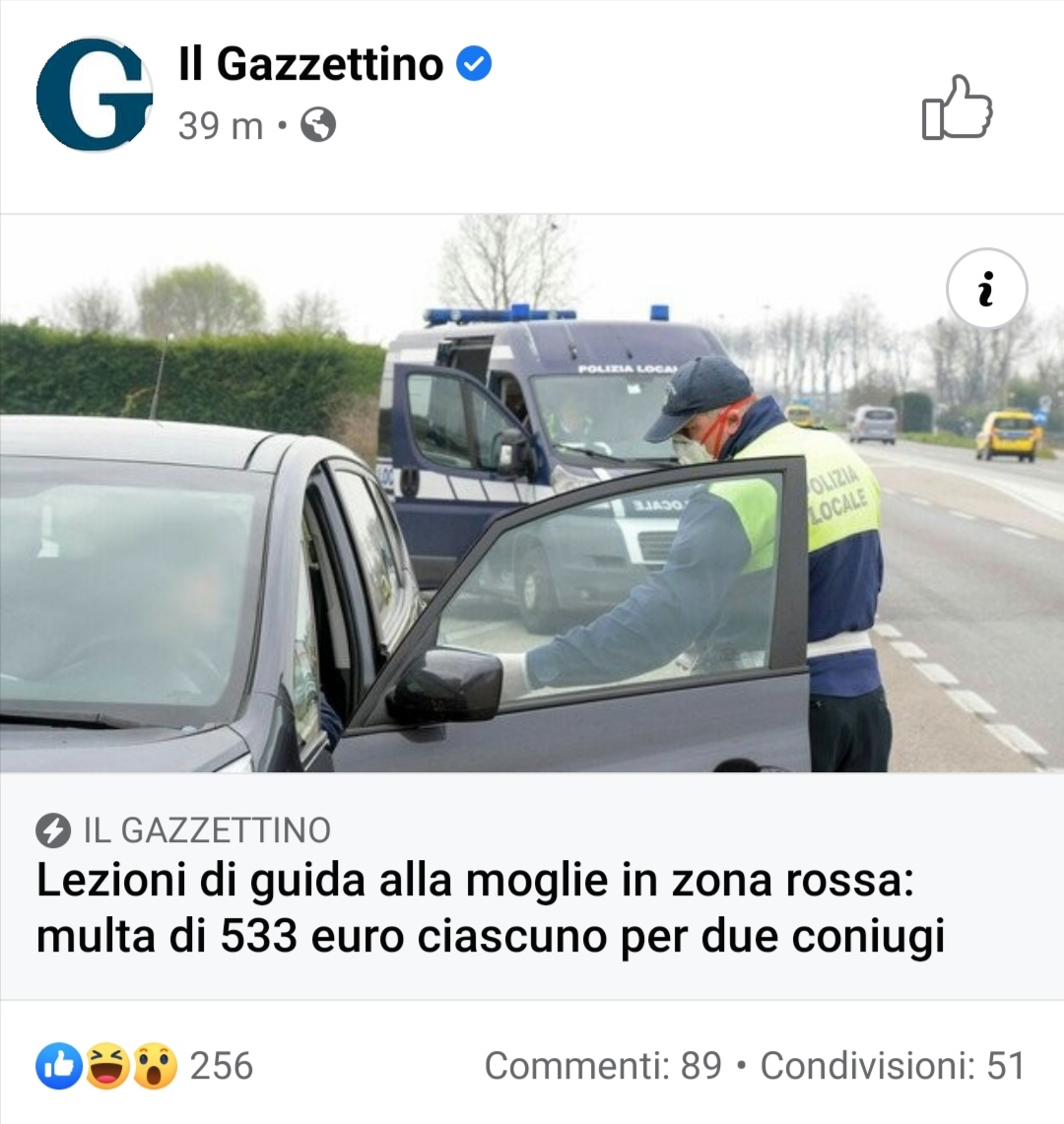
Task: Click the surprised wow reaction icon
Action: 155,1066
